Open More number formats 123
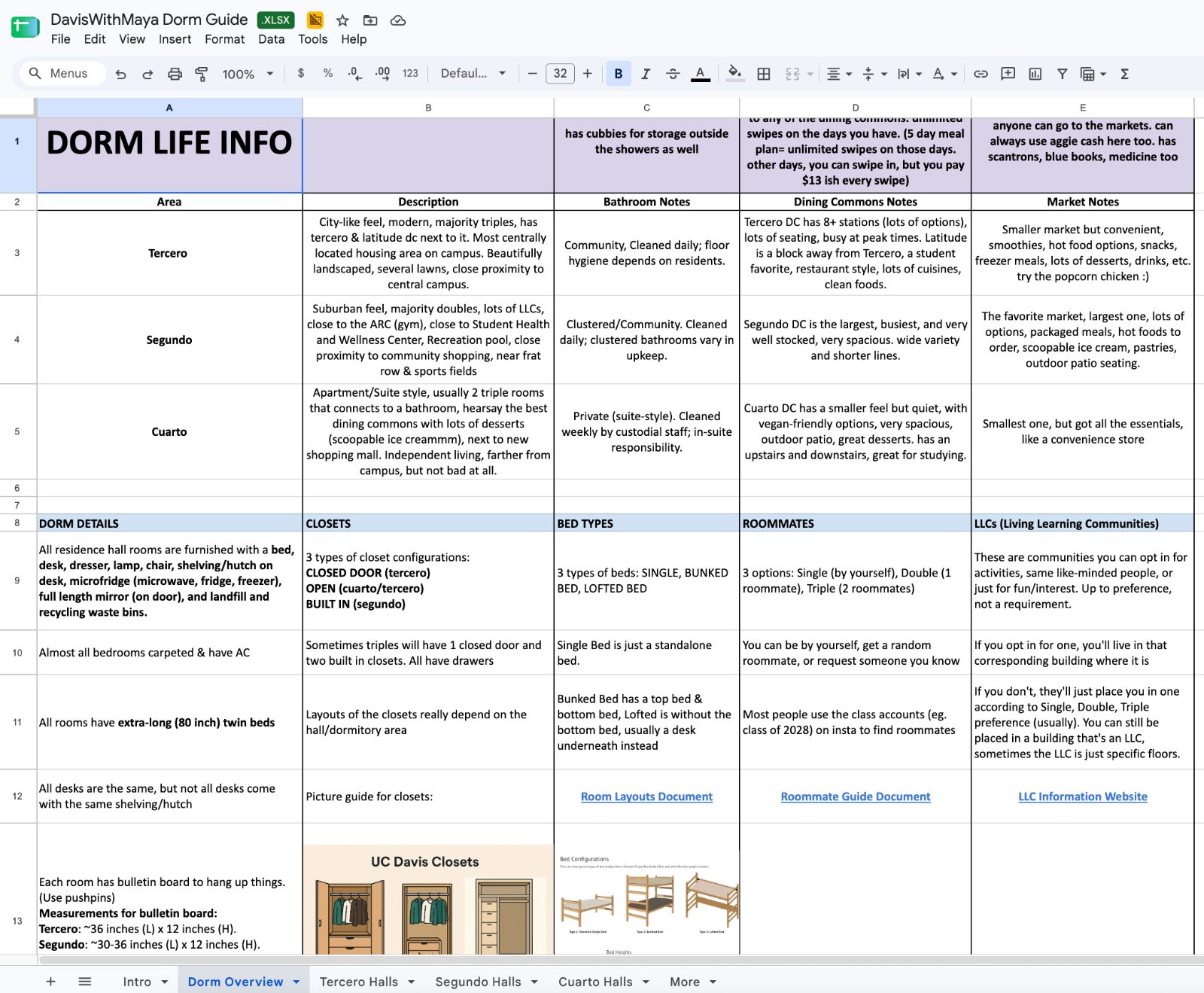The width and height of the screenshot is (1204, 993). click(410, 73)
